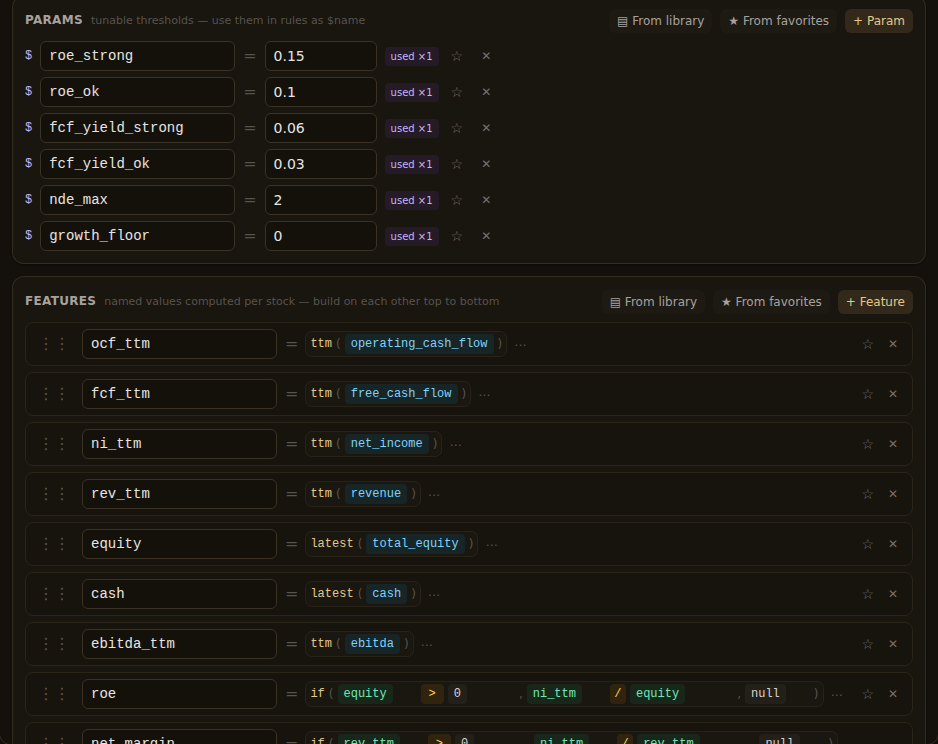This screenshot has width=938, height=744.
Task: Open Features From library
Action: coord(653,302)
